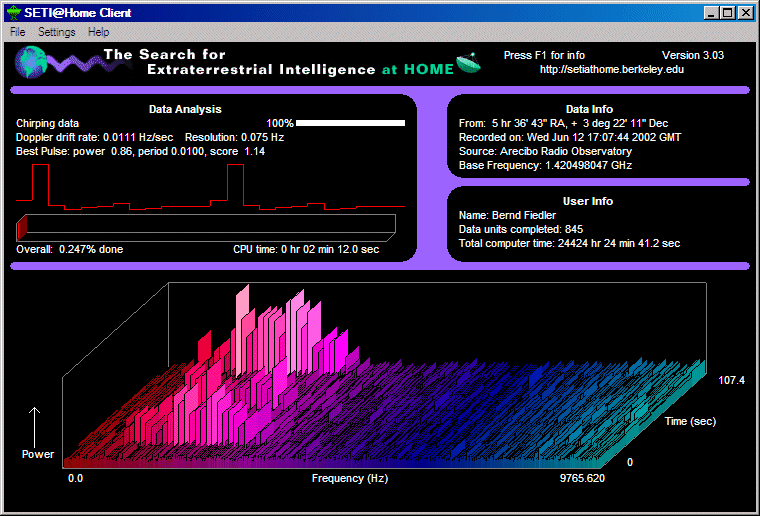Select the 'Data Info' heading
760x516 pixels.
pos(589,109)
